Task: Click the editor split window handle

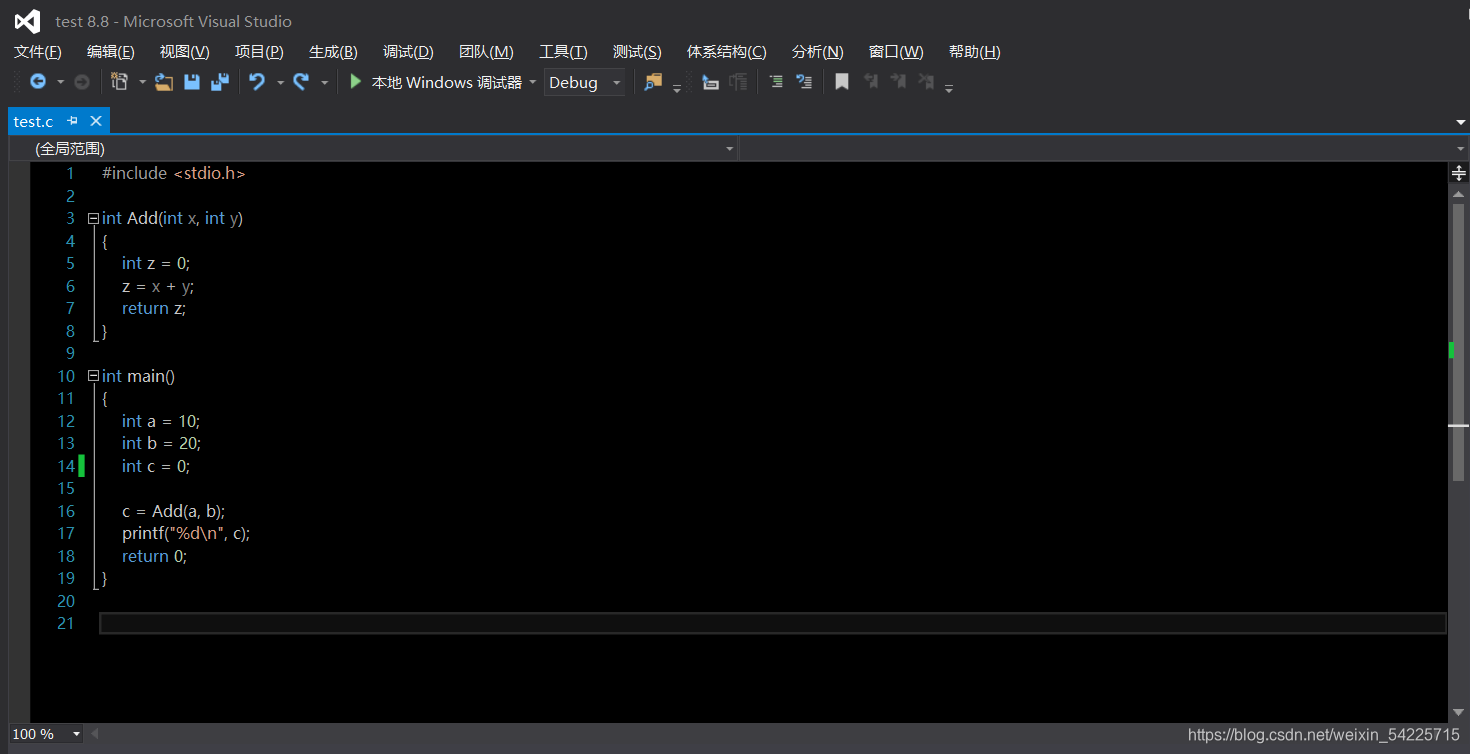Action: pyautogui.click(x=1459, y=173)
